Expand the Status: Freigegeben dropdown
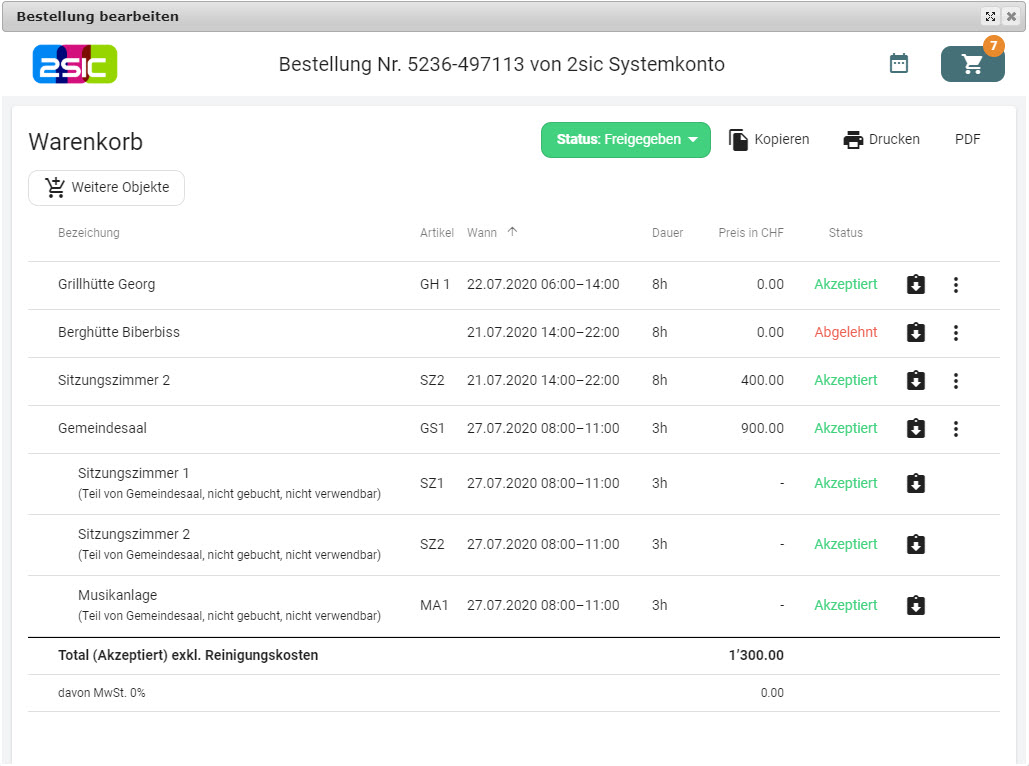Screen dimensions: 1029x766 click(626, 140)
